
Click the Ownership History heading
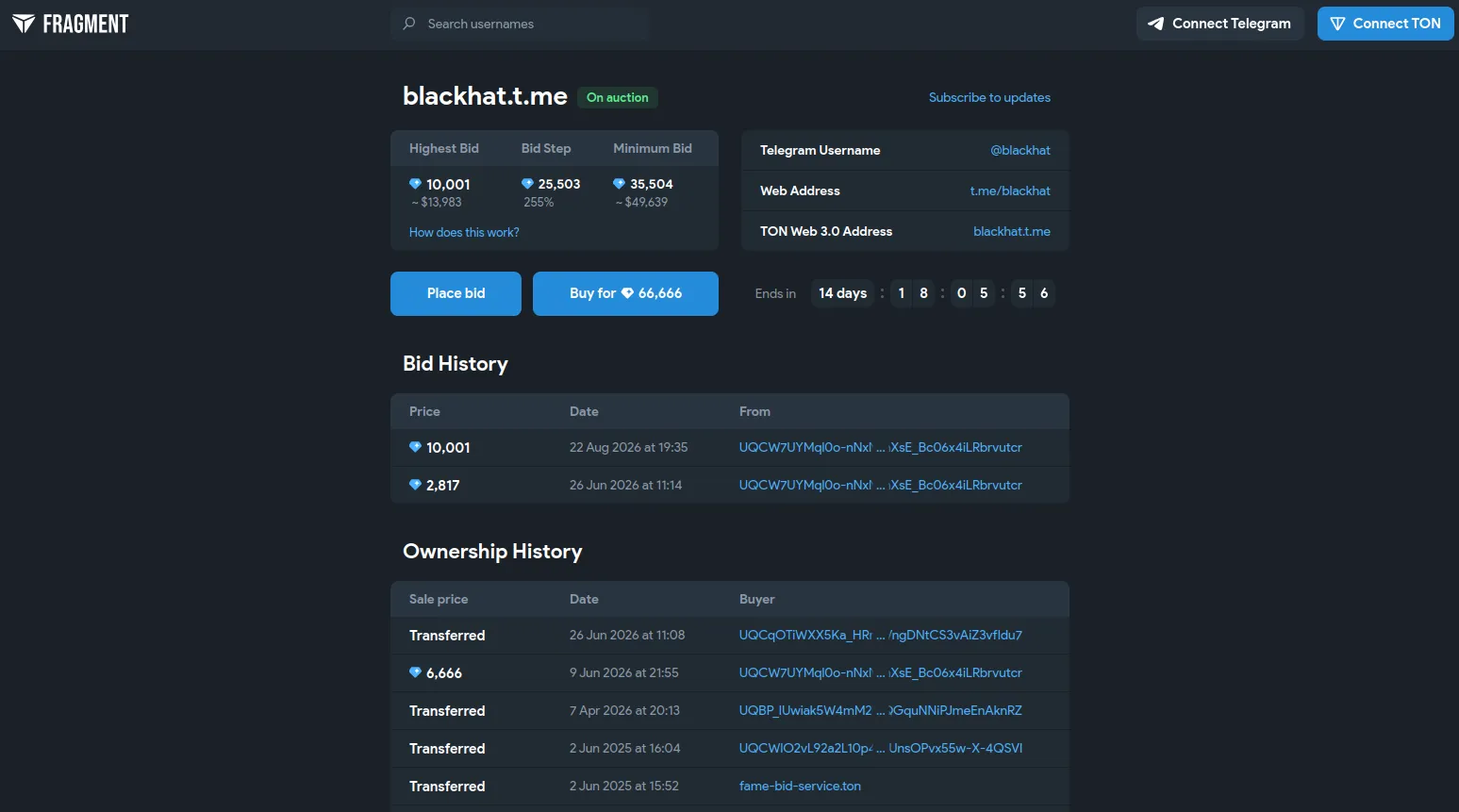(492, 552)
